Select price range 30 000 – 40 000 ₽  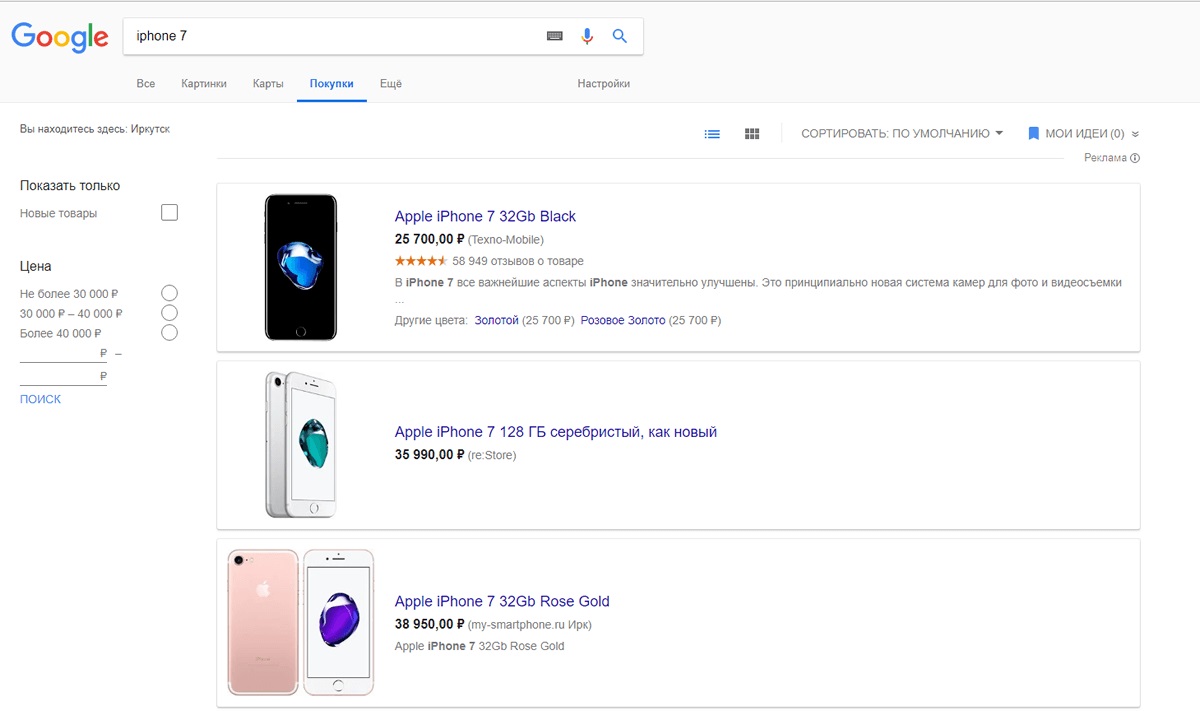tap(169, 313)
